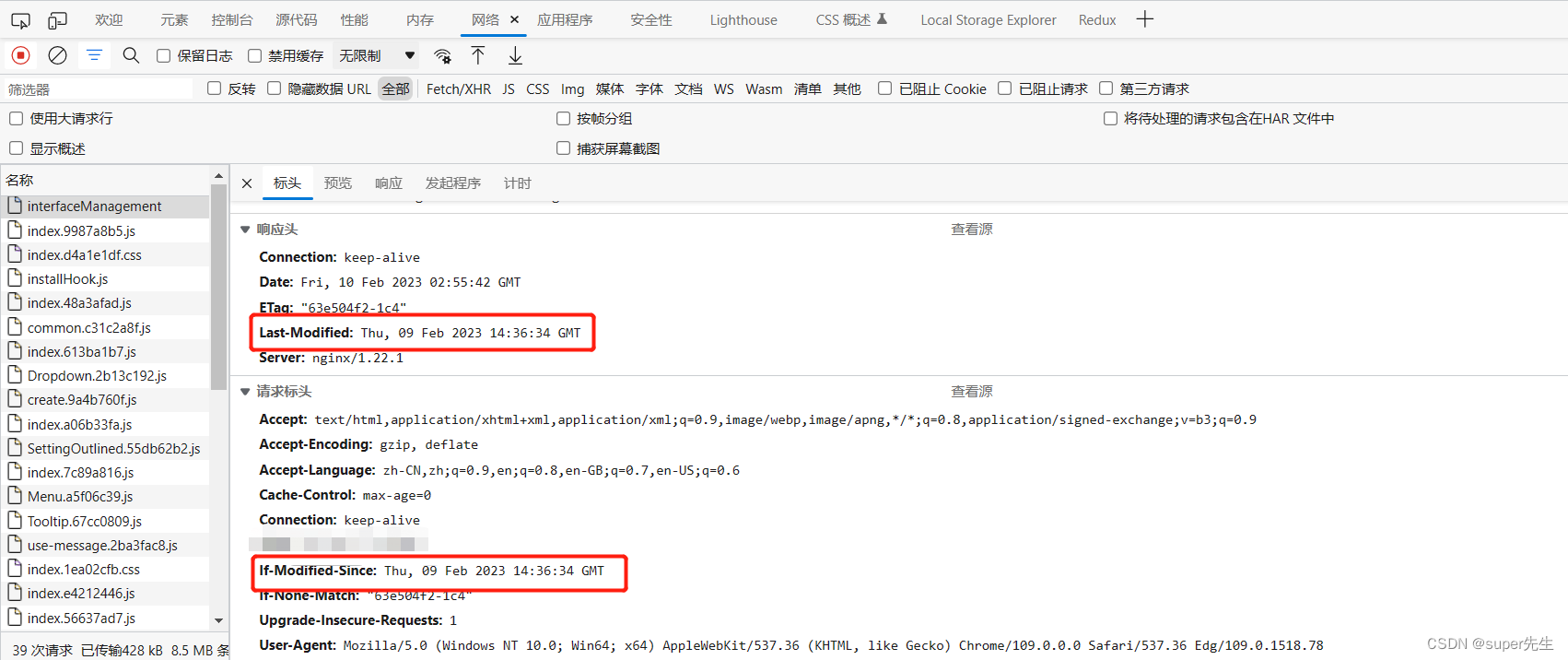Click the inspect element picker icon
The height and width of the screenshot is (660, 1568).
(x=20, y=19)
